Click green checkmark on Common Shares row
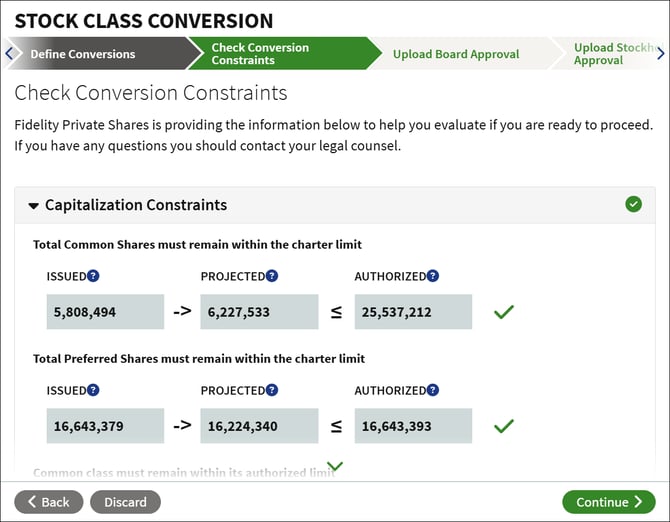Viewport: 670px width, 522px height. coord(504,312)
